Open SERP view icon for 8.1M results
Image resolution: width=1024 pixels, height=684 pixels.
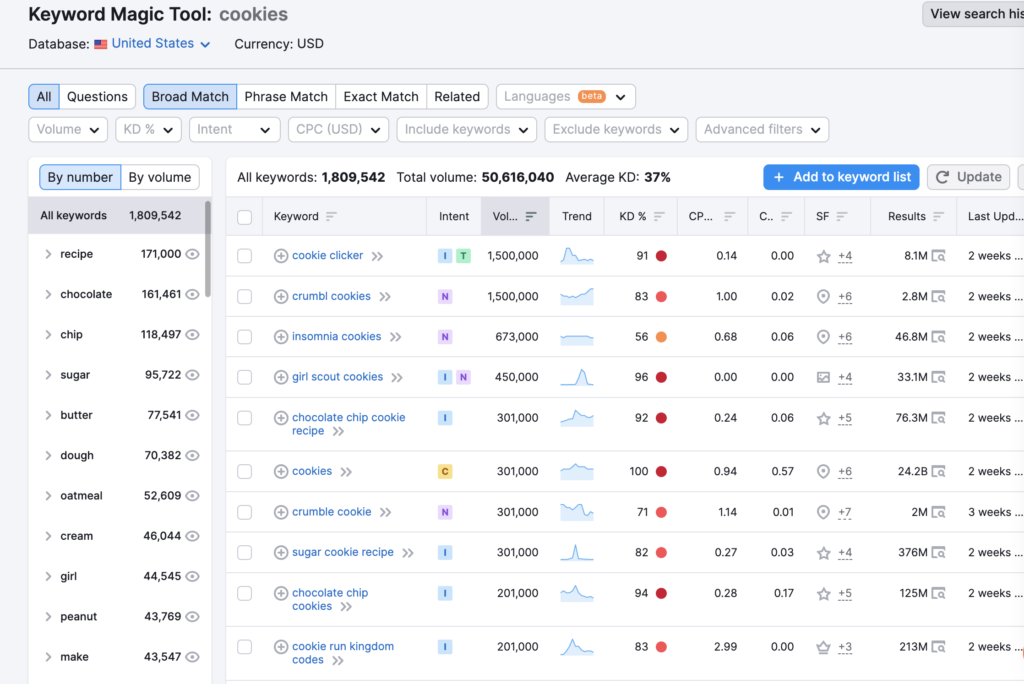point(938,256)
